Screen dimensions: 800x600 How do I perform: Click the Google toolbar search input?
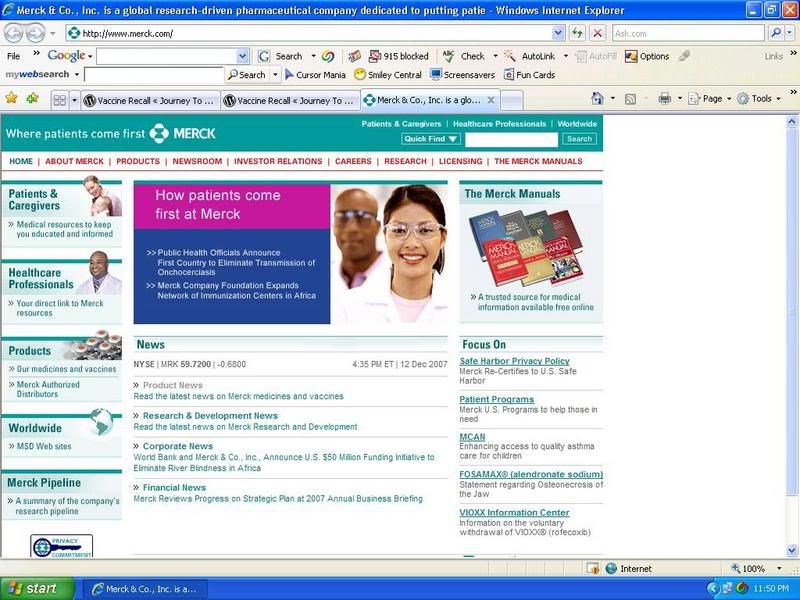coord(166,56)
